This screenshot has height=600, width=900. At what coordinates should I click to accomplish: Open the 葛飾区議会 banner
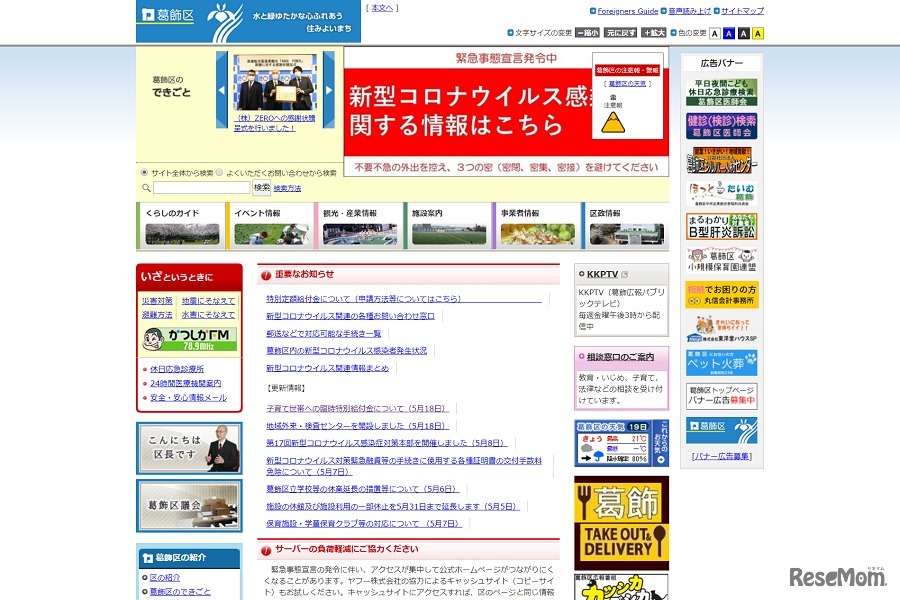(189, 506)
